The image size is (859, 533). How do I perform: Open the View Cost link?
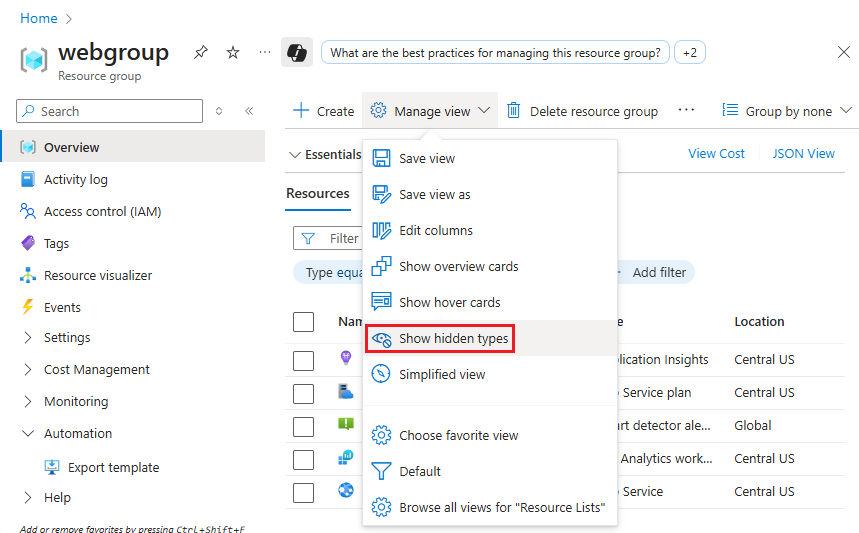point(716,154)
